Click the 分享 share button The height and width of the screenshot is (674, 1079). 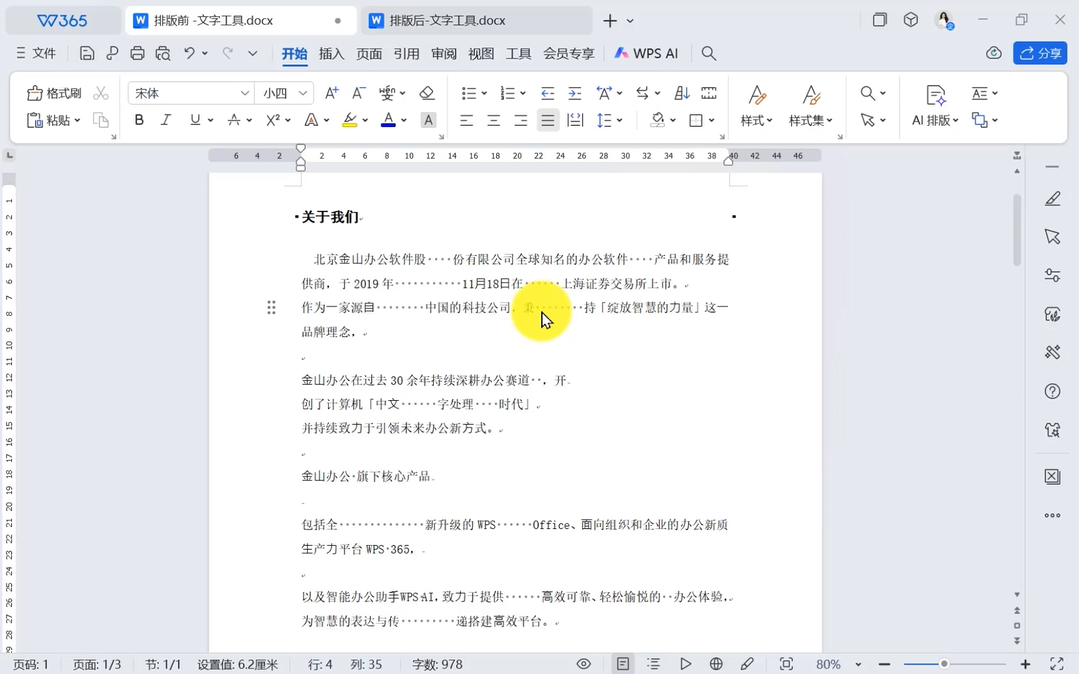click(x=1040, y=53)
